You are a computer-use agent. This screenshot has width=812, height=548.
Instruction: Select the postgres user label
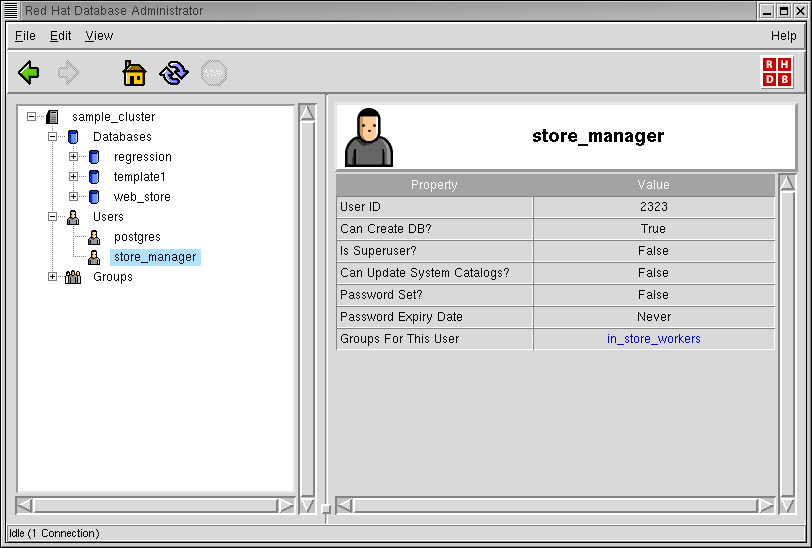[x=137, y=237]
